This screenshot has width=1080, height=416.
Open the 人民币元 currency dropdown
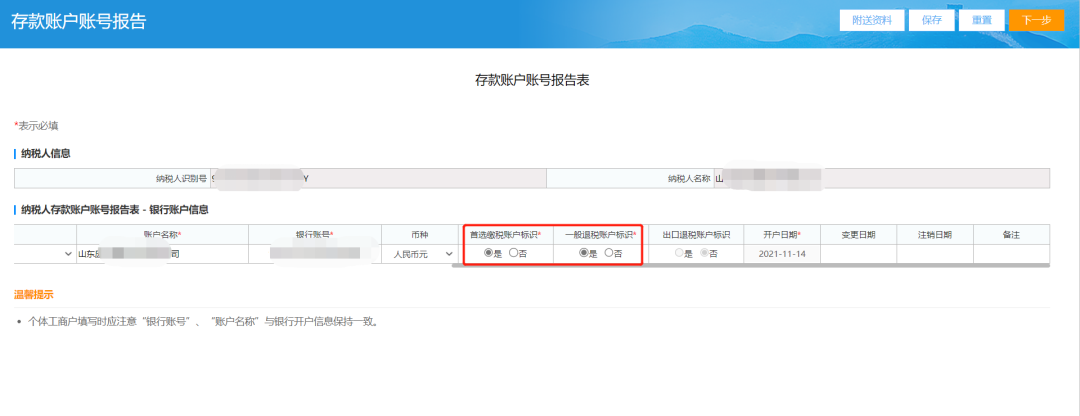pyautogui.click(x=421, y=254)
